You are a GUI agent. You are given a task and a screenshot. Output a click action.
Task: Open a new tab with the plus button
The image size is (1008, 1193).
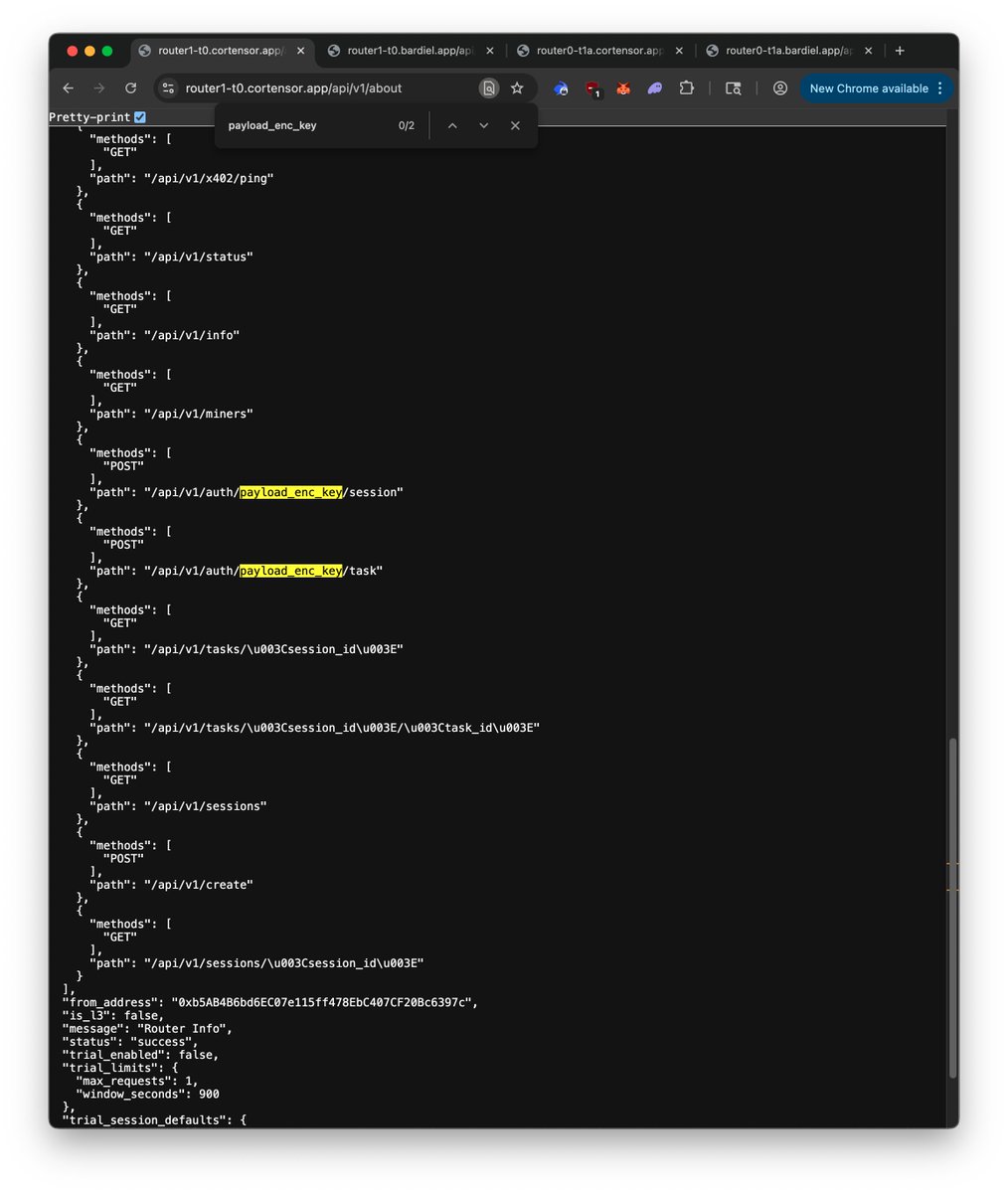tap(900, 51)
